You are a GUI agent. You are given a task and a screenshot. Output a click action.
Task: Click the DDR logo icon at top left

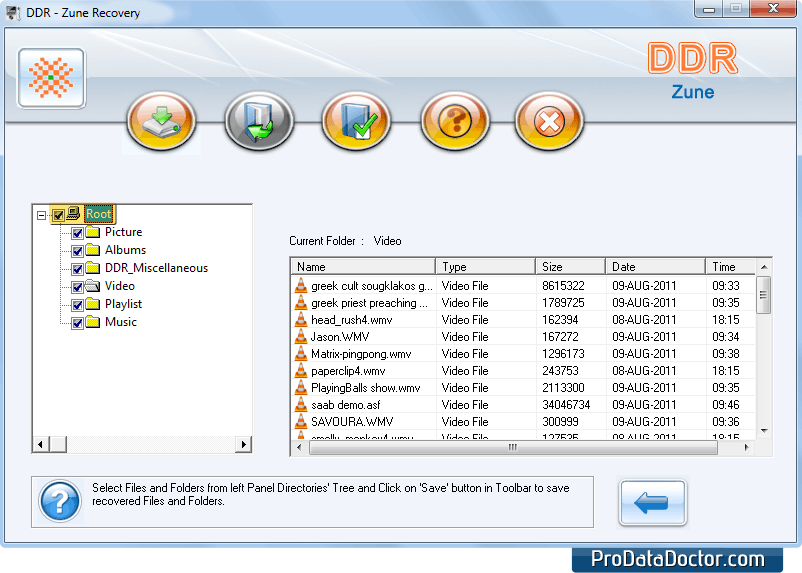(51, 78)
